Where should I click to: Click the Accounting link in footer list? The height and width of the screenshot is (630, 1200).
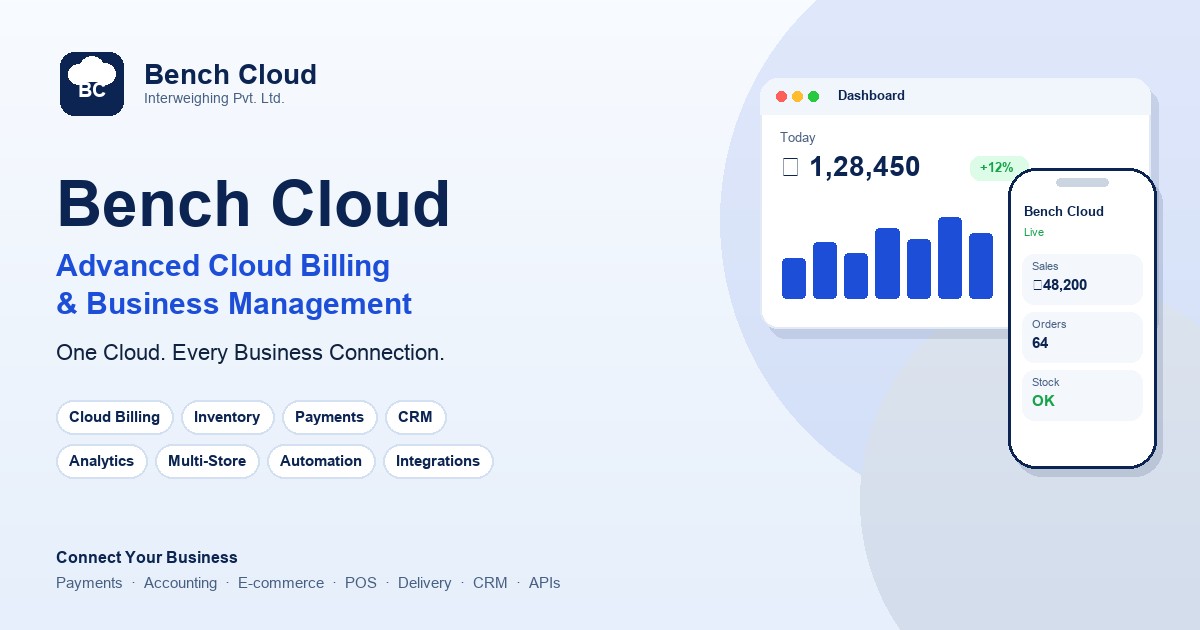(x=180, y=583)
